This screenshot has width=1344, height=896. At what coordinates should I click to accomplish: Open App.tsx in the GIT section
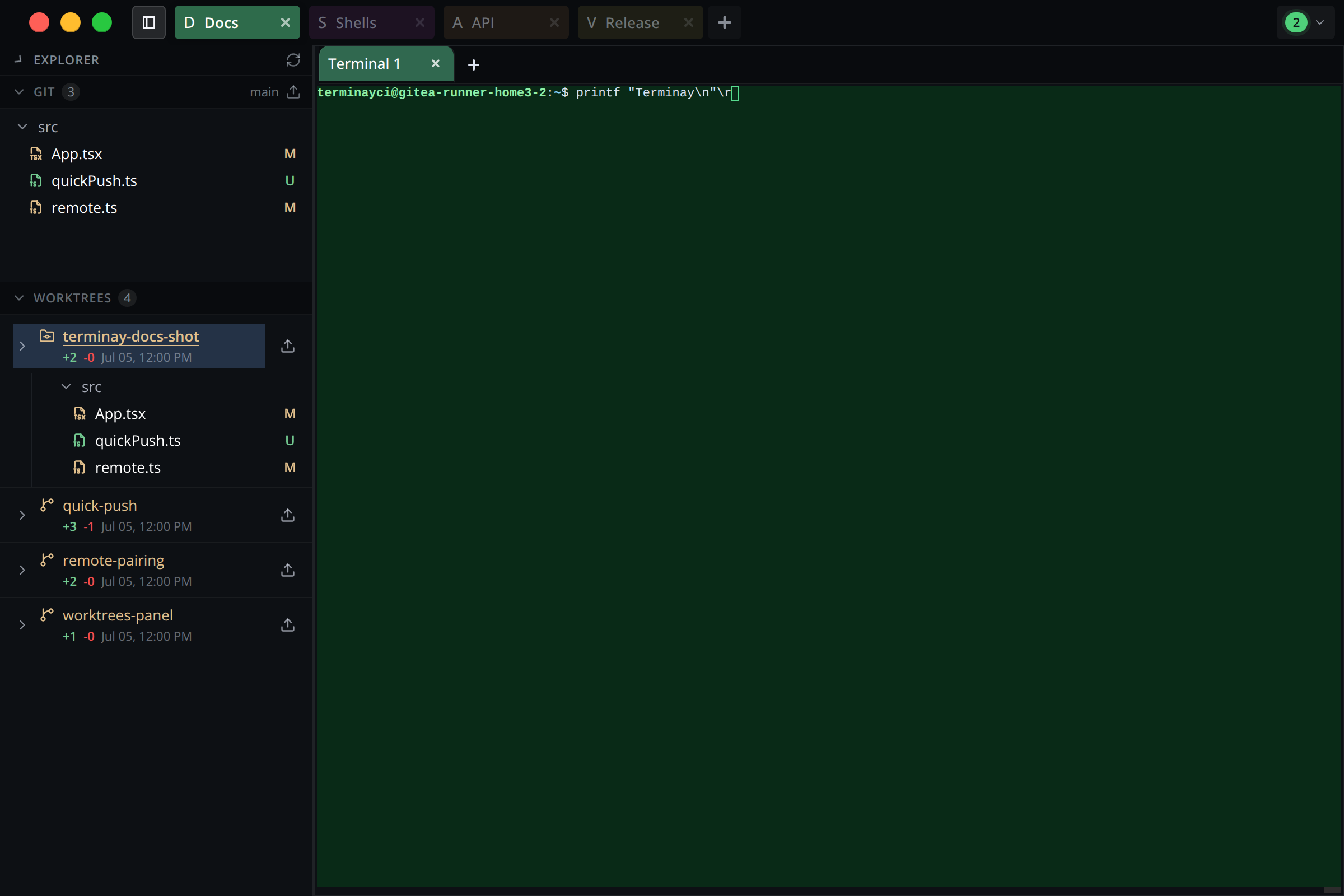coord(77,153)
